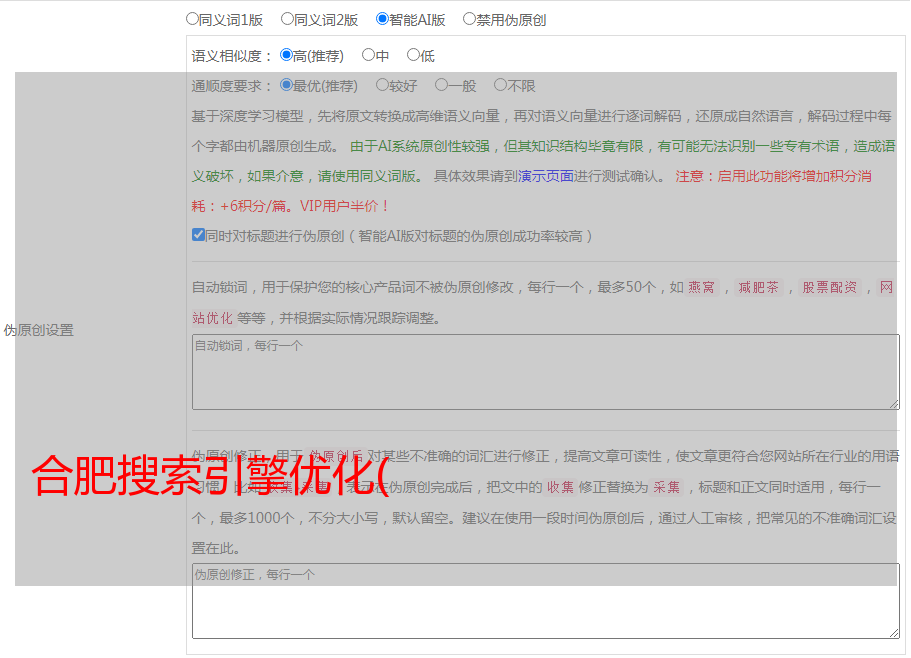Set 通顺度要求 to 最优(推荐)
The image size is (911, 658).
(x=286, y=85)
